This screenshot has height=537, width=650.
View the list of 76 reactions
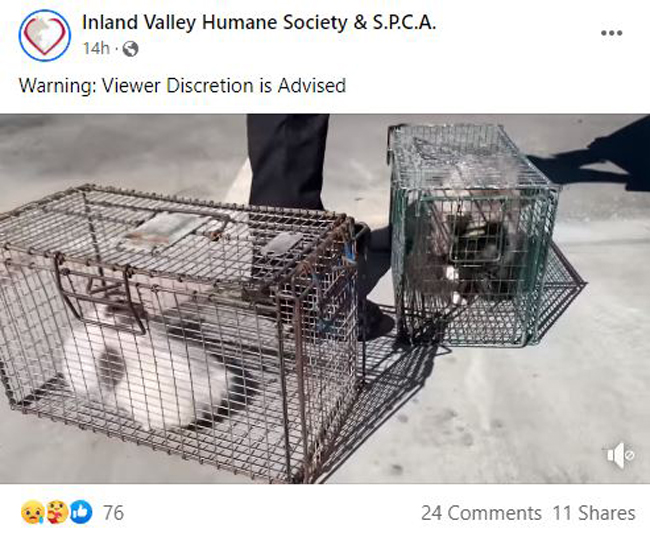coord(113,513)
